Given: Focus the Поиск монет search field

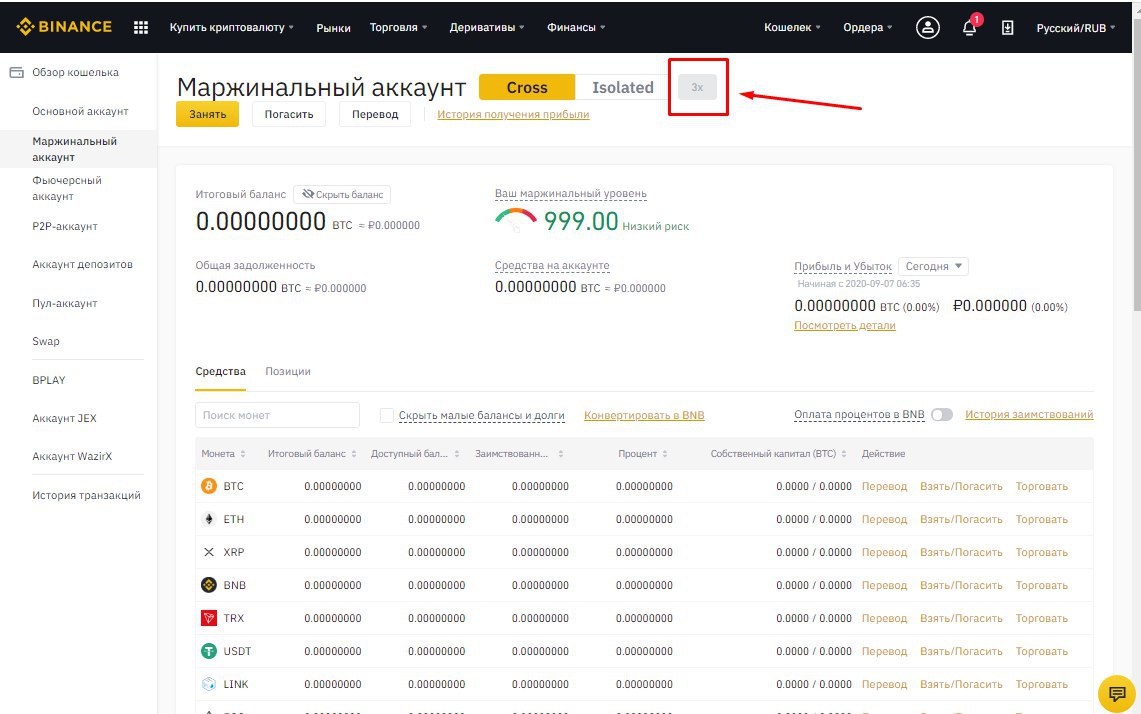Looking at the screenshot, I should click(x=277, y=415).
